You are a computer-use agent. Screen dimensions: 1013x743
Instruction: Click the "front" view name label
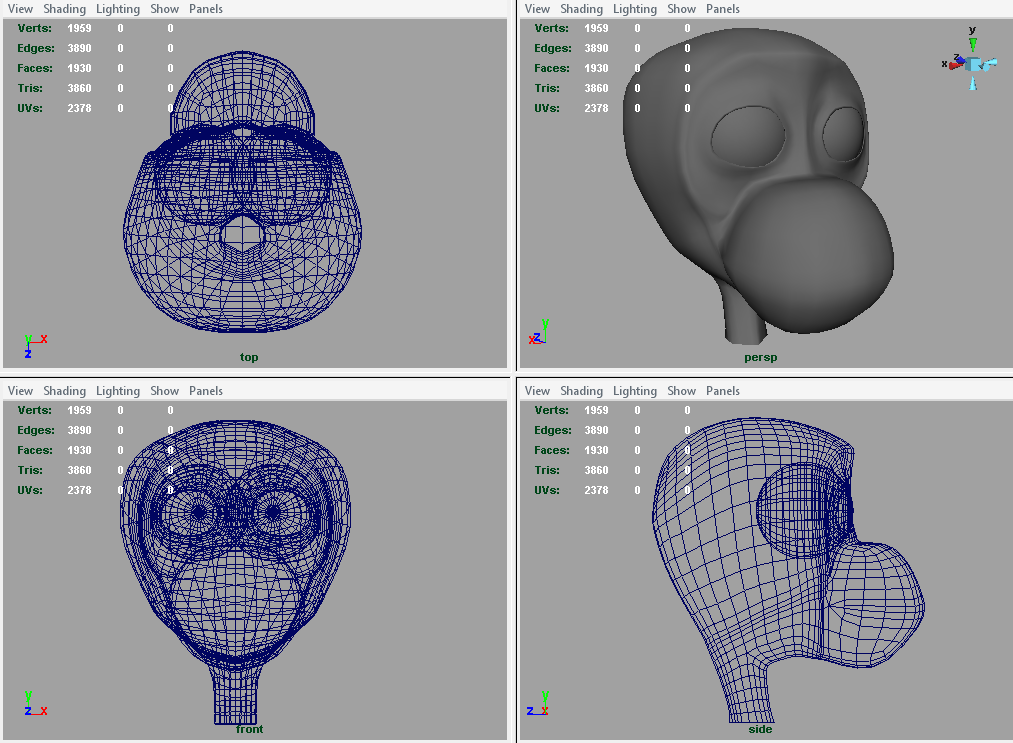point(249,729)
